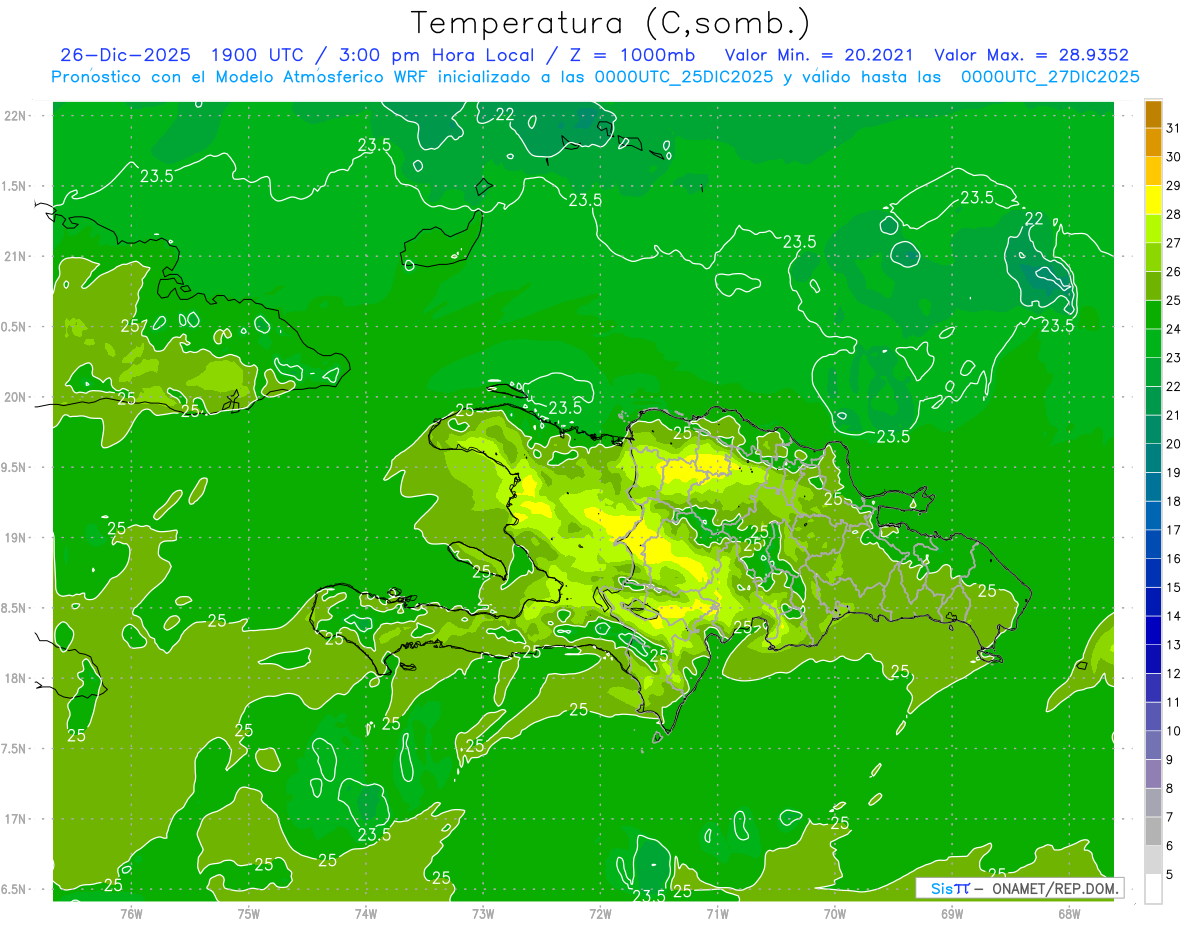Click the color scale swatch between 30 and 31
Viewport: 1200px width, 927px height.
coord(1153,141)
